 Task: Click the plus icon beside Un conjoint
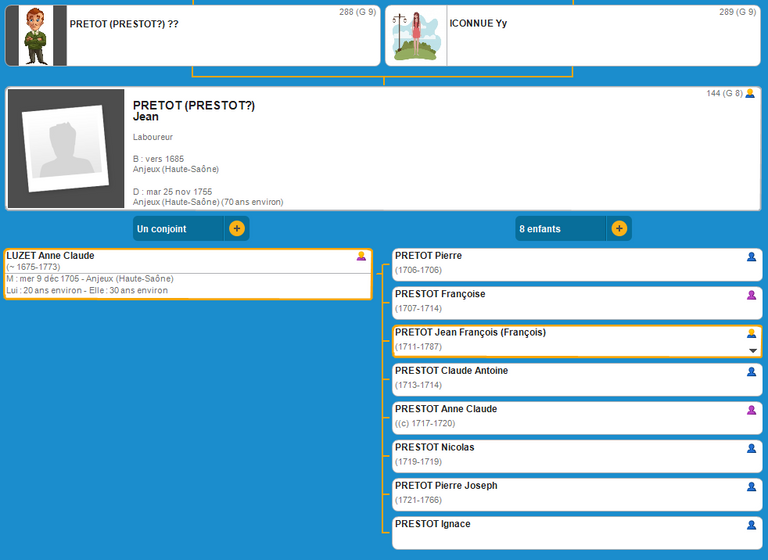click(236, 229)
